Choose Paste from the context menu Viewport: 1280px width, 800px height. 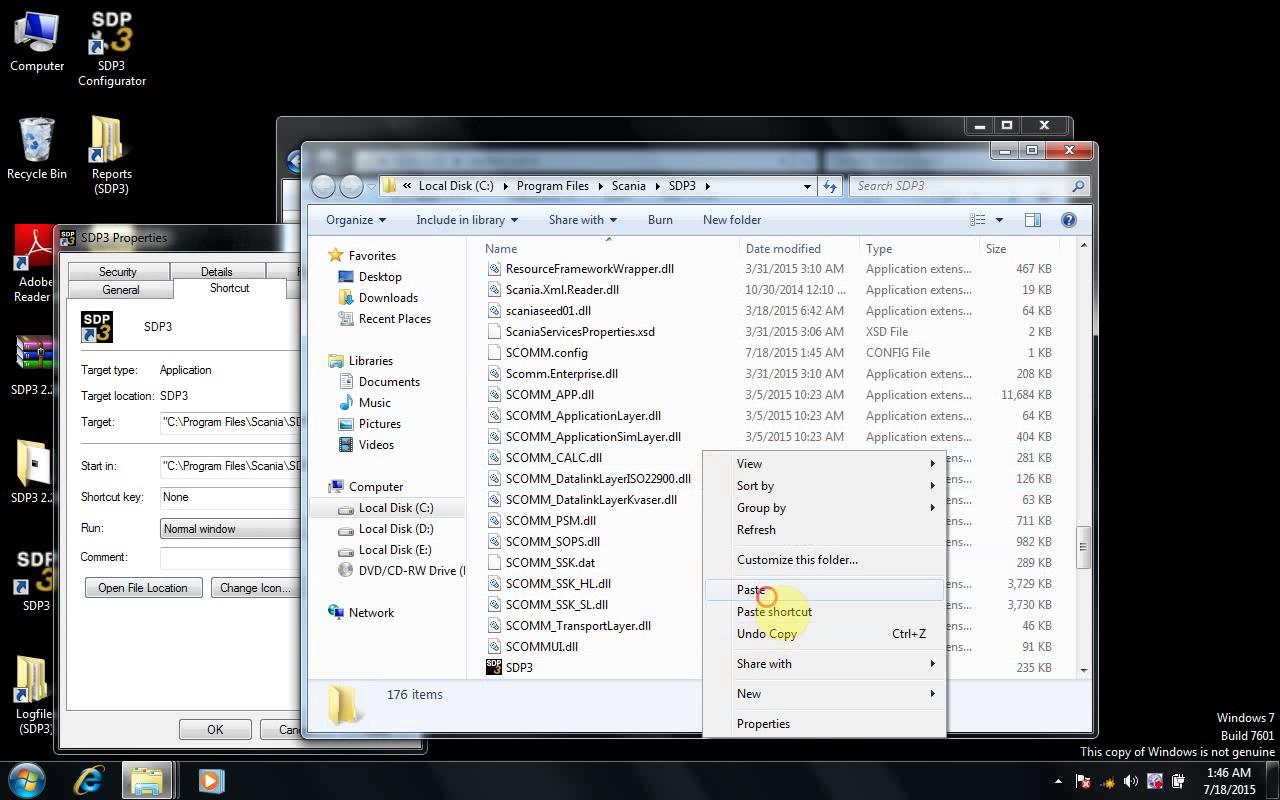[824, 590]
